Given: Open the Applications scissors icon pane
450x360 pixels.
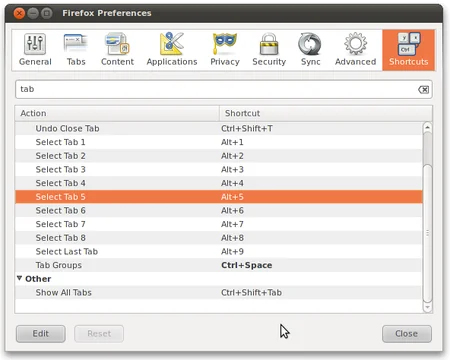Looking at the screenshot, I should pyautogui.click(x=172, y=50).
